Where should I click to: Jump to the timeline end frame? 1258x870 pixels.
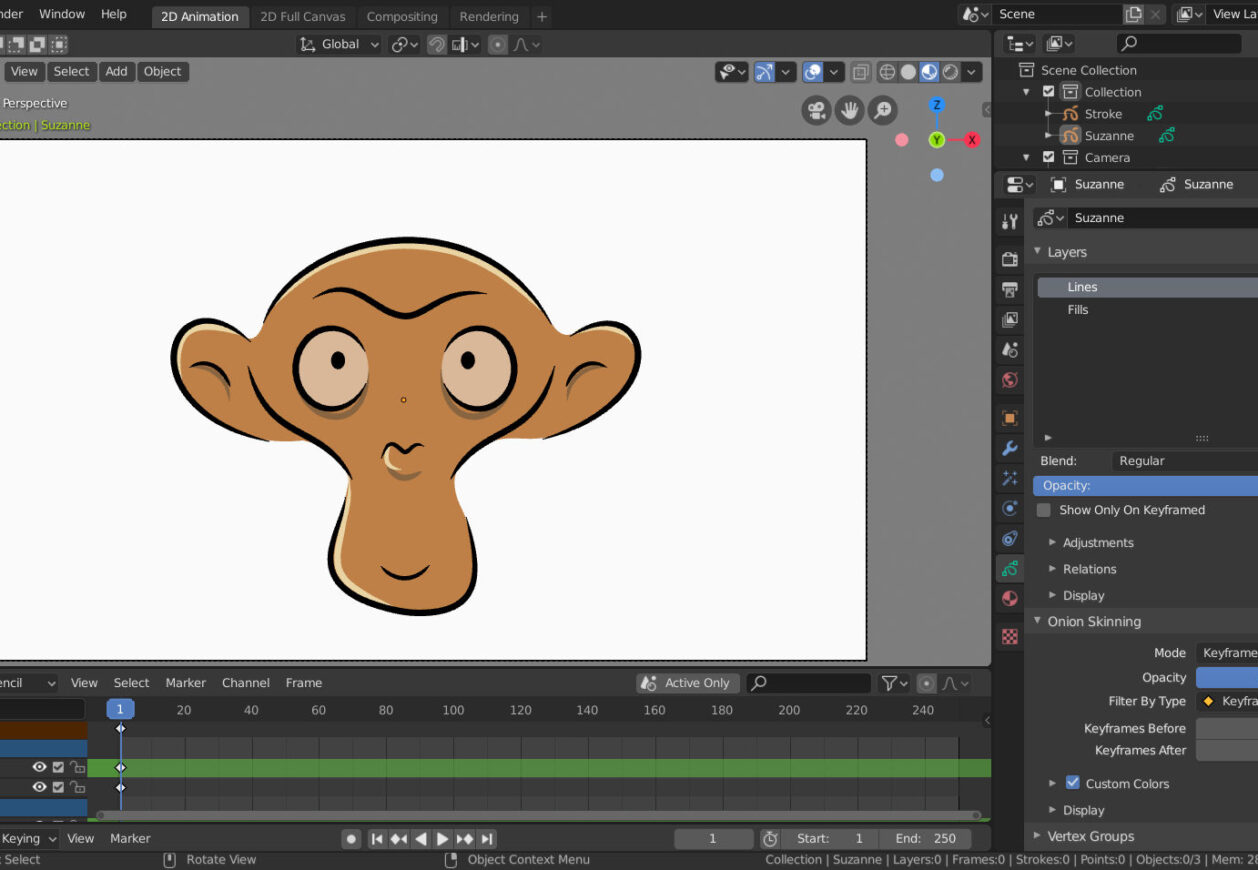(487, 839)
